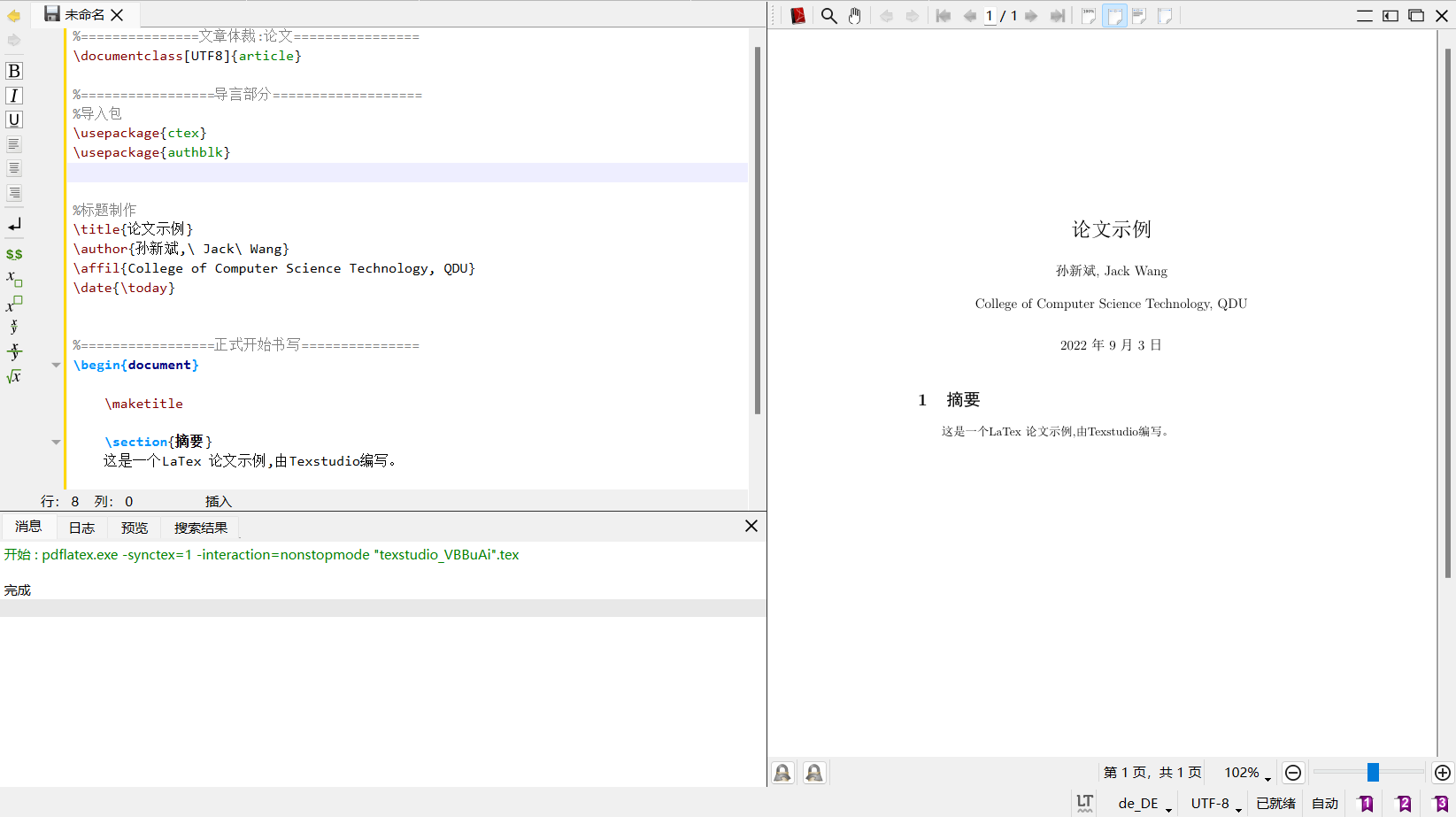Click the fit-to-text-width page icon
Viewport: 1456px width, 817px height.
tap(1140, 16)
